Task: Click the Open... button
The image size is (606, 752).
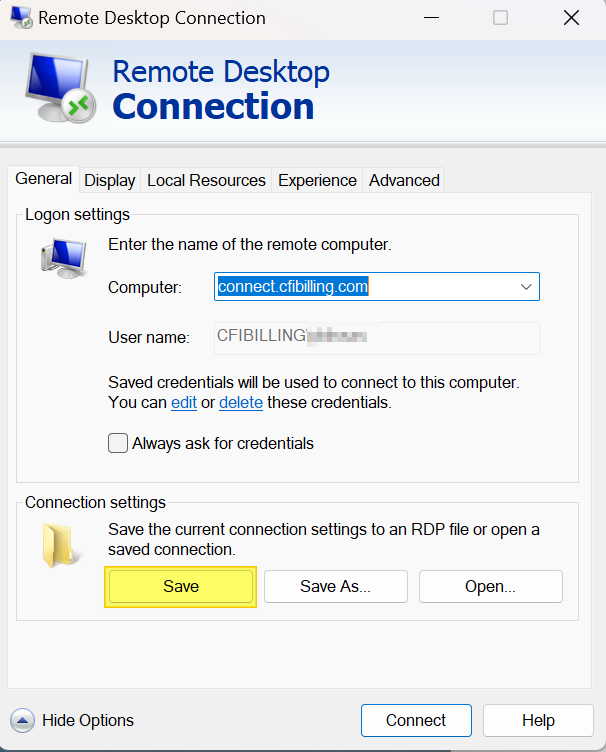Action: (x=490, y=587)
